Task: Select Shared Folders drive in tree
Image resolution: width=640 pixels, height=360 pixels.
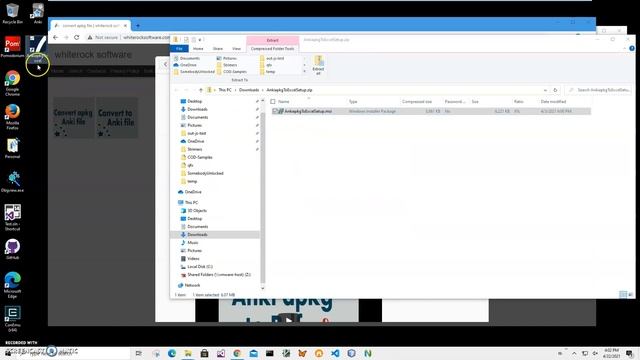Action: click(x=219, y=275)
